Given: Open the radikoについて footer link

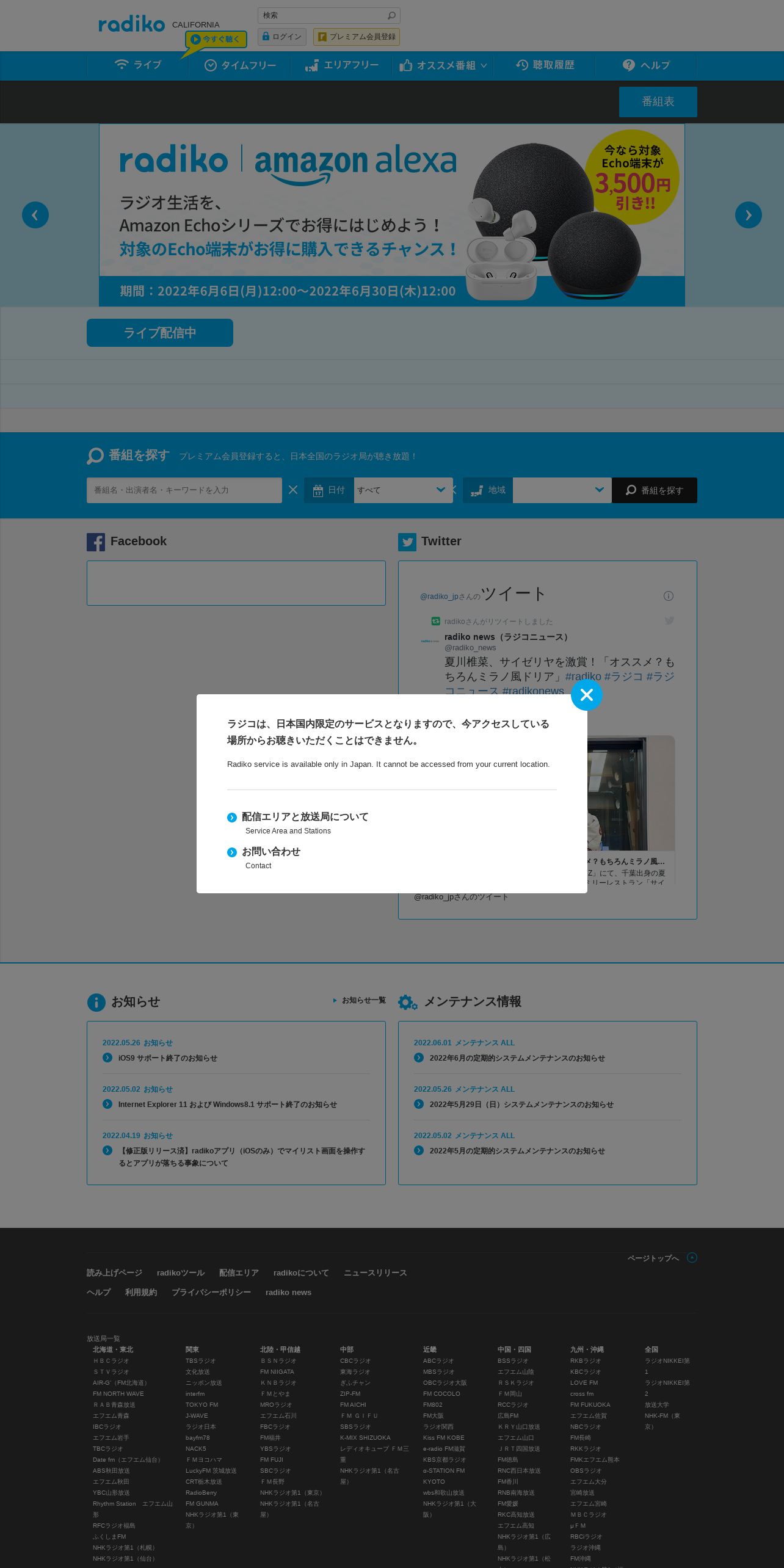Looking at the screenshot, I should tap(301, 1272).
